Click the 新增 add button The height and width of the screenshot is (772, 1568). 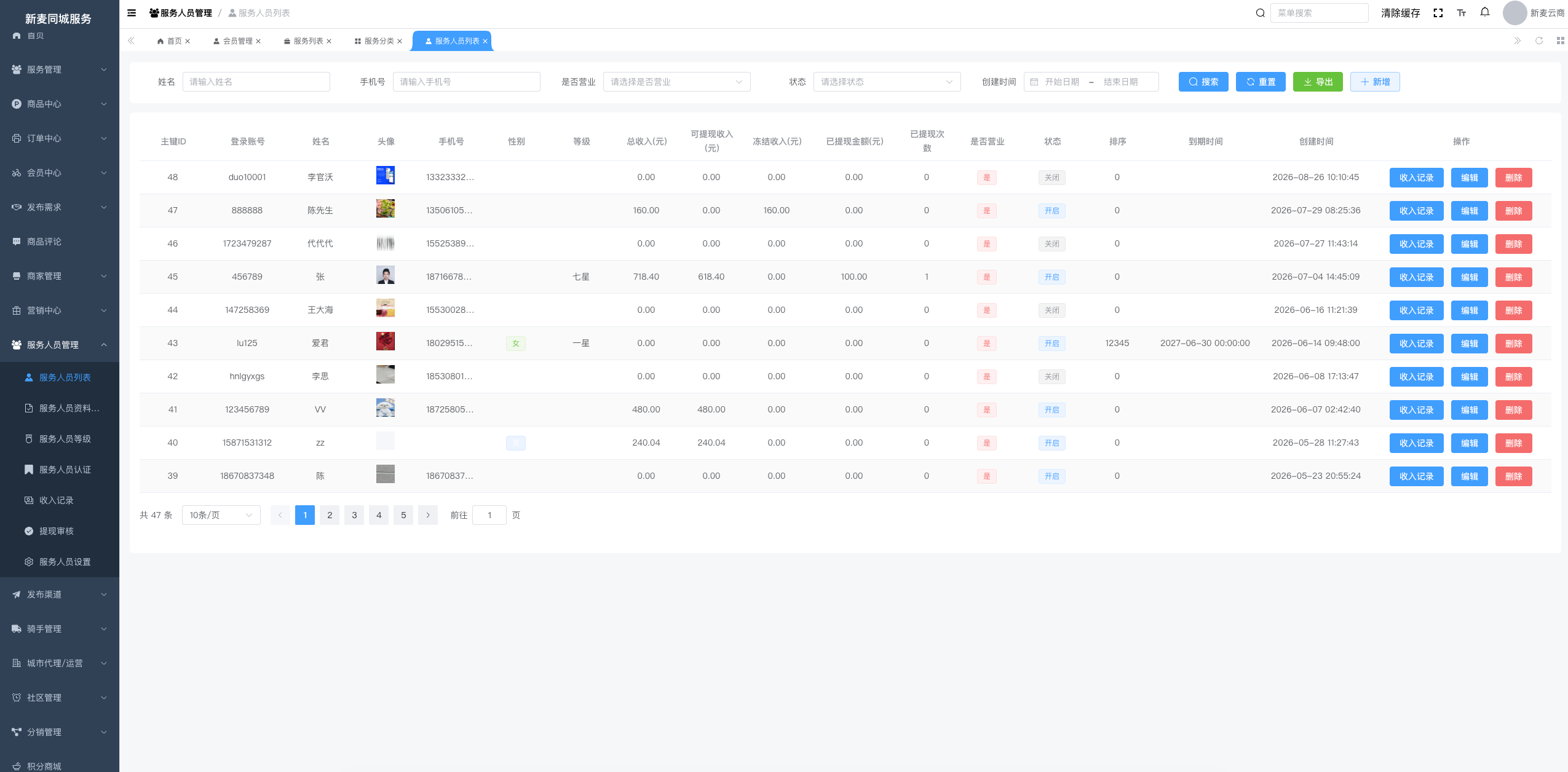pyautogui.click(x=1375, y=82)
